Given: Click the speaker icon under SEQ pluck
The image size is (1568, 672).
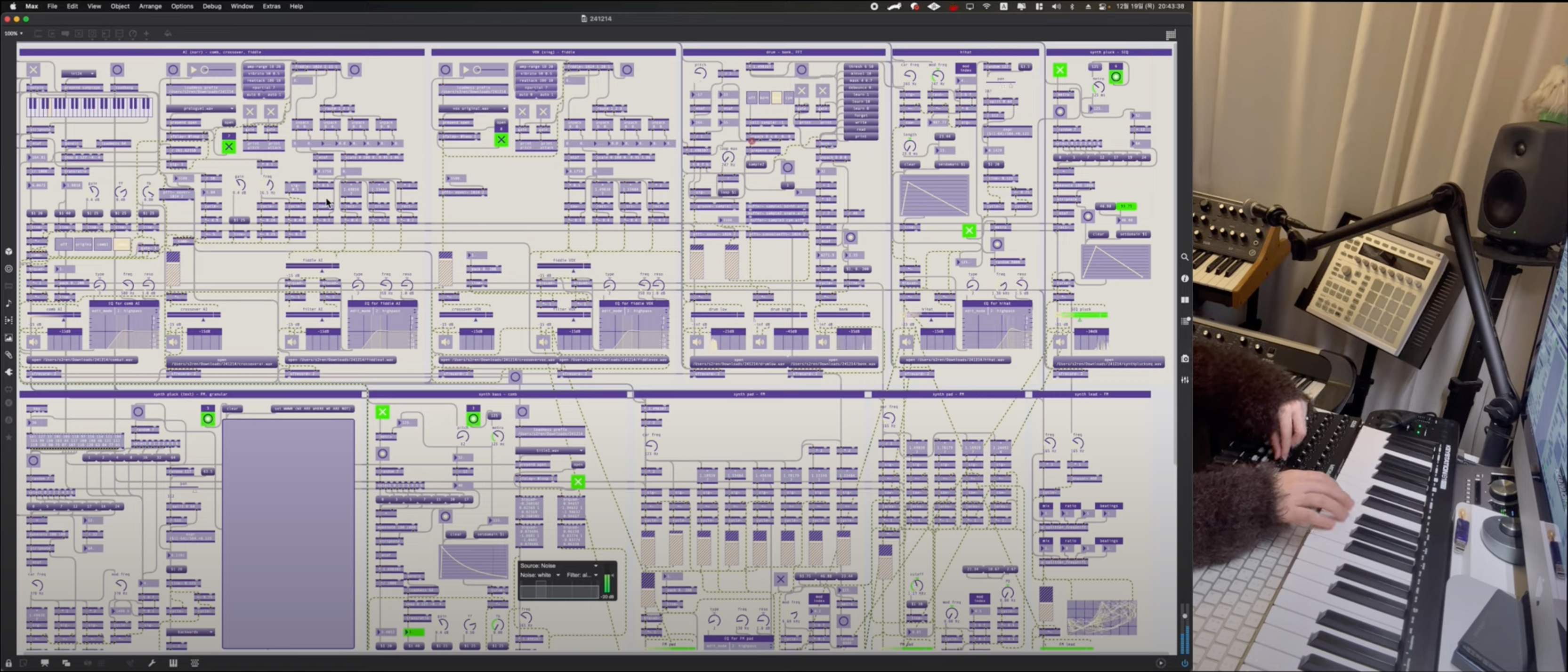Looking at the screenshot, I should tap(1060, 342).
